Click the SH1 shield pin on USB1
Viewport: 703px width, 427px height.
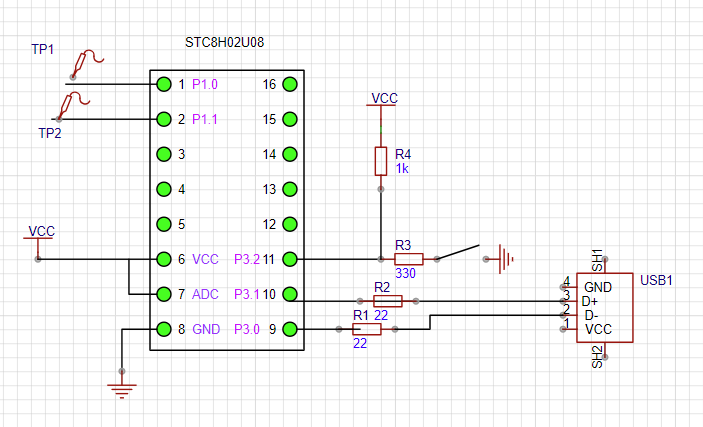(597, 261)
